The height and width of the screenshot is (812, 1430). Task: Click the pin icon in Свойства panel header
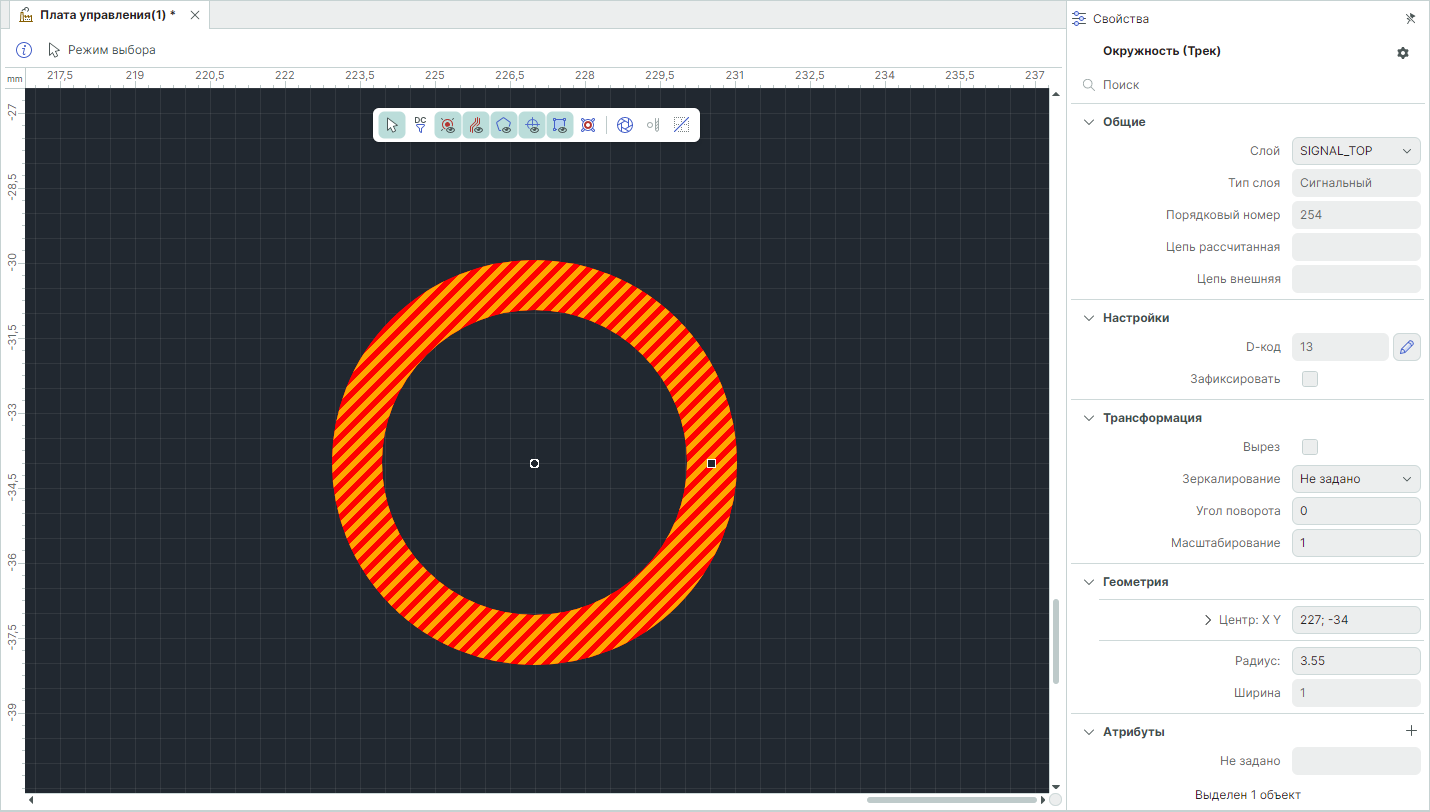pyautogui.click(x=1410, y=19)
